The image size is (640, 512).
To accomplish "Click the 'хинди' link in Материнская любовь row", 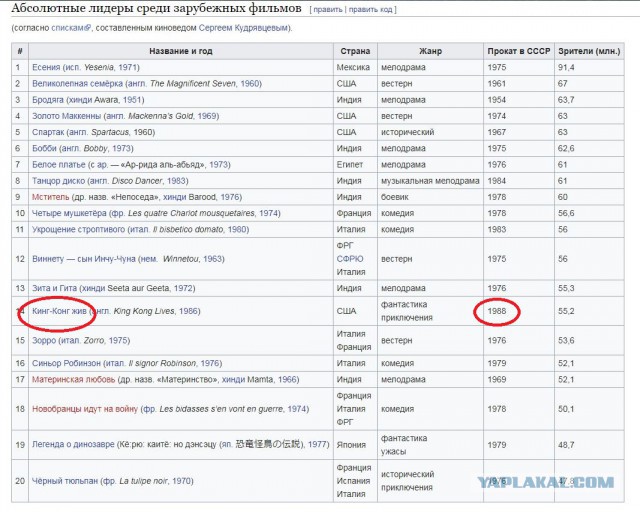I will tap(233, 380).
